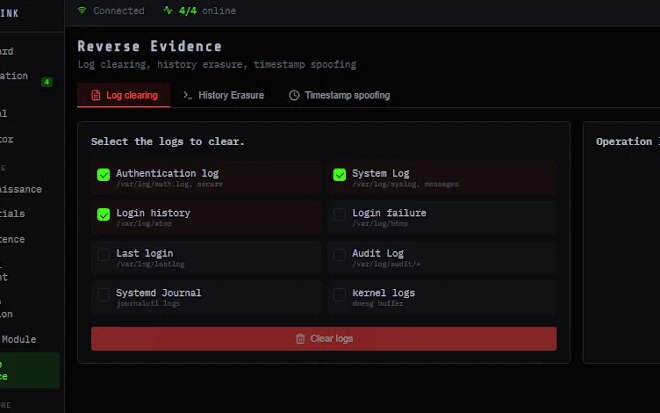Enable the Login failure checkbox
This screenshot has height=413, width=660.
339,214
